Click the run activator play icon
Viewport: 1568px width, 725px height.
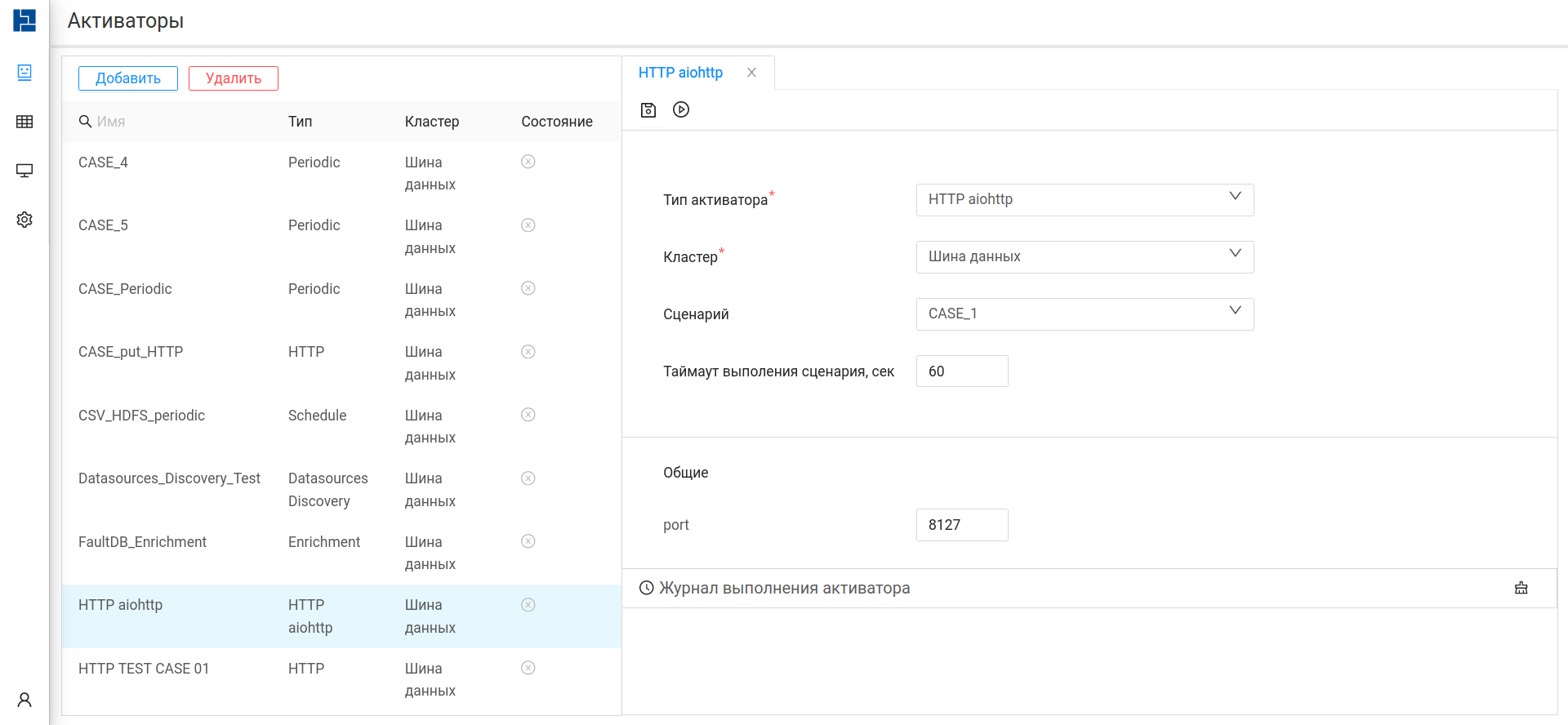681,109
